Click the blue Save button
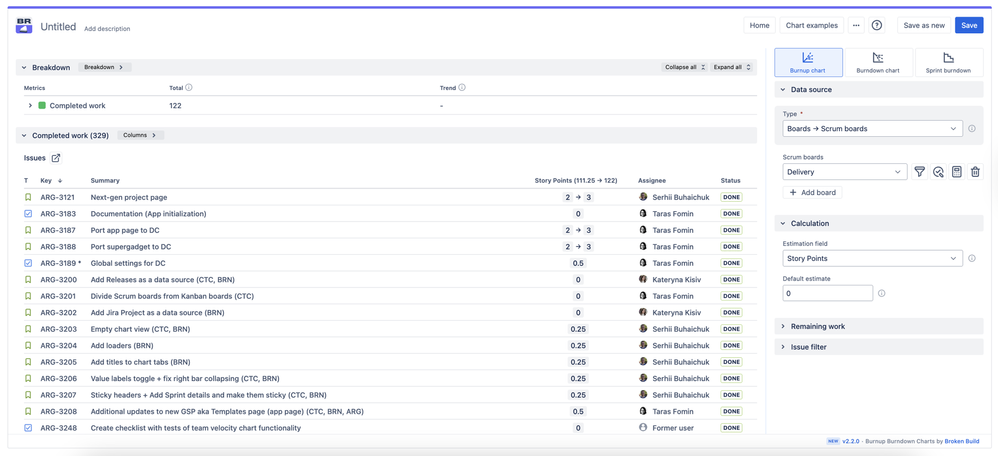998x456 pixels. coord(969,25)
